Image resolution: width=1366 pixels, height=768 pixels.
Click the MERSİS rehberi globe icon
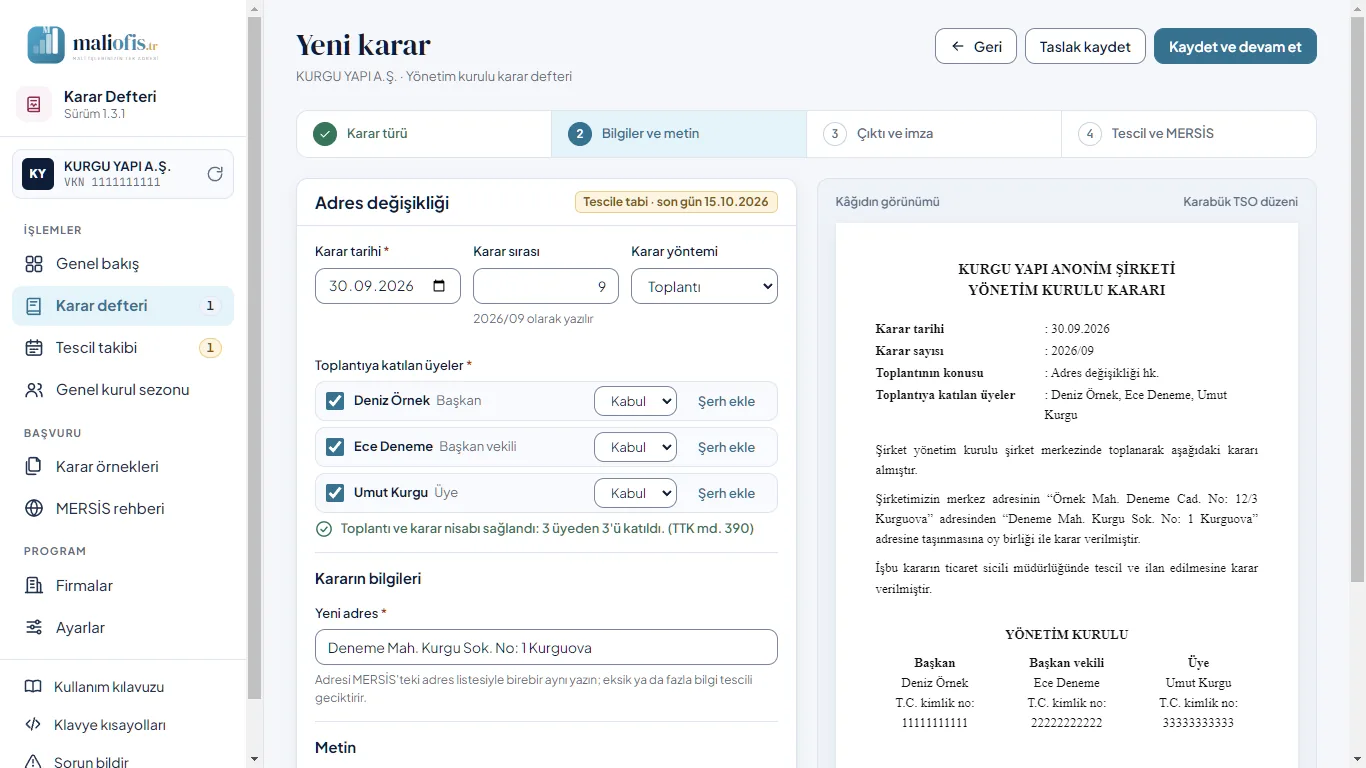pyautogui.click(x=34, y=509)
